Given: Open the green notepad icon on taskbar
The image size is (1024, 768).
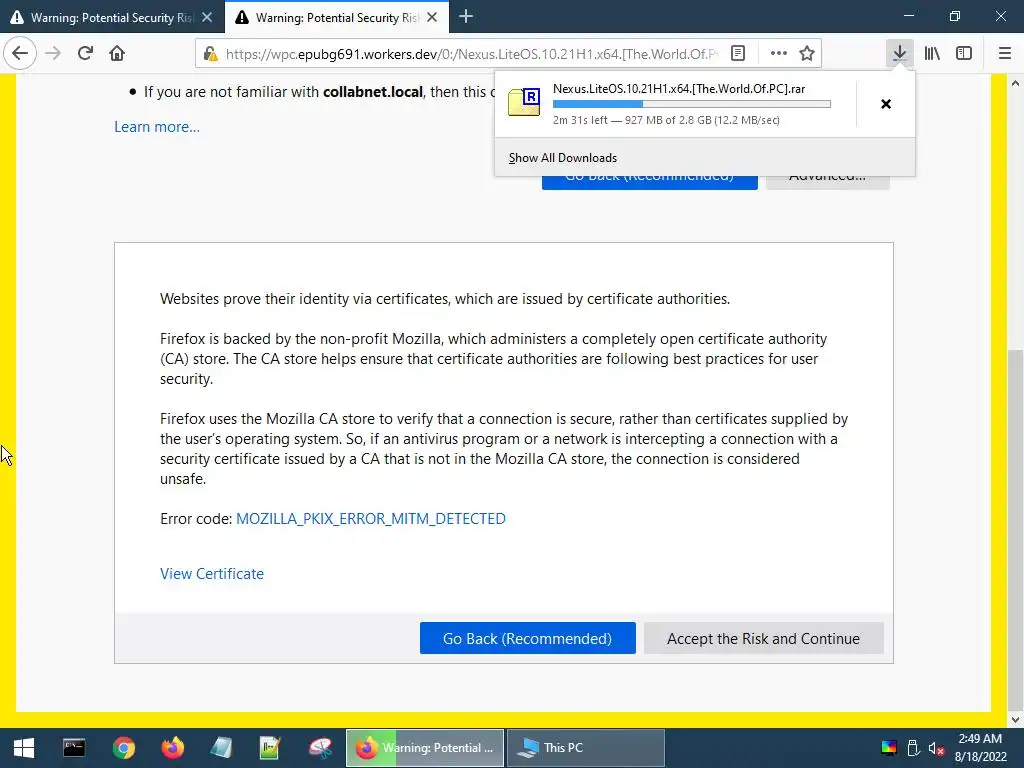Looking at the screenshot, I should click(270, 748).
